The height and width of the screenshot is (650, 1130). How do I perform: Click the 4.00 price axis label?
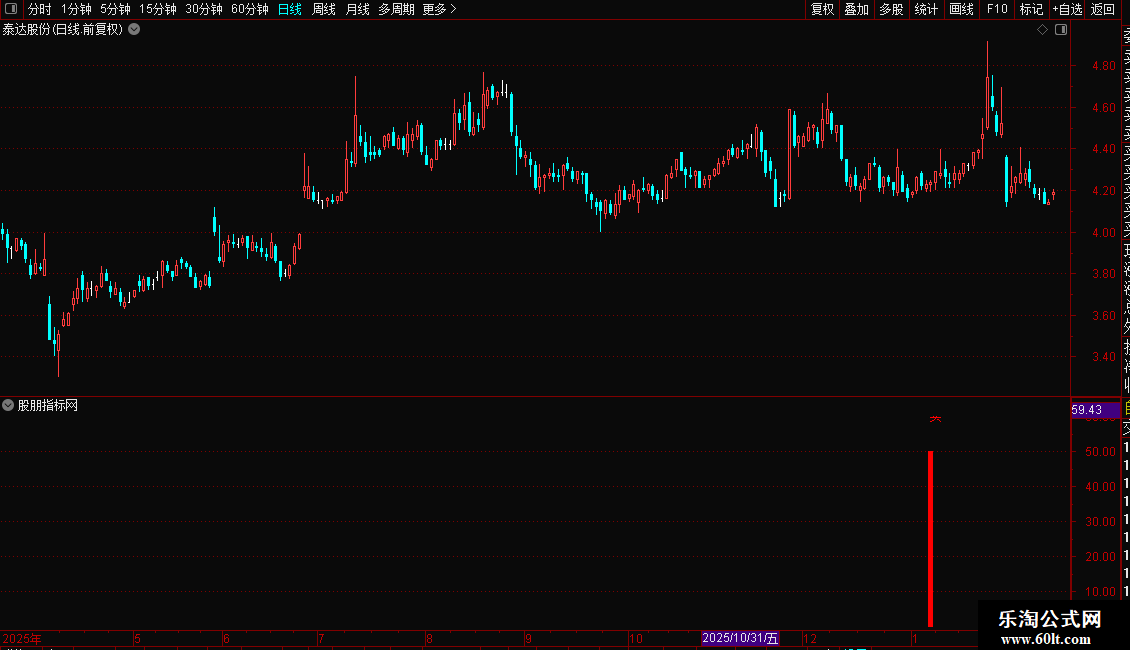tap(1103, 233)
